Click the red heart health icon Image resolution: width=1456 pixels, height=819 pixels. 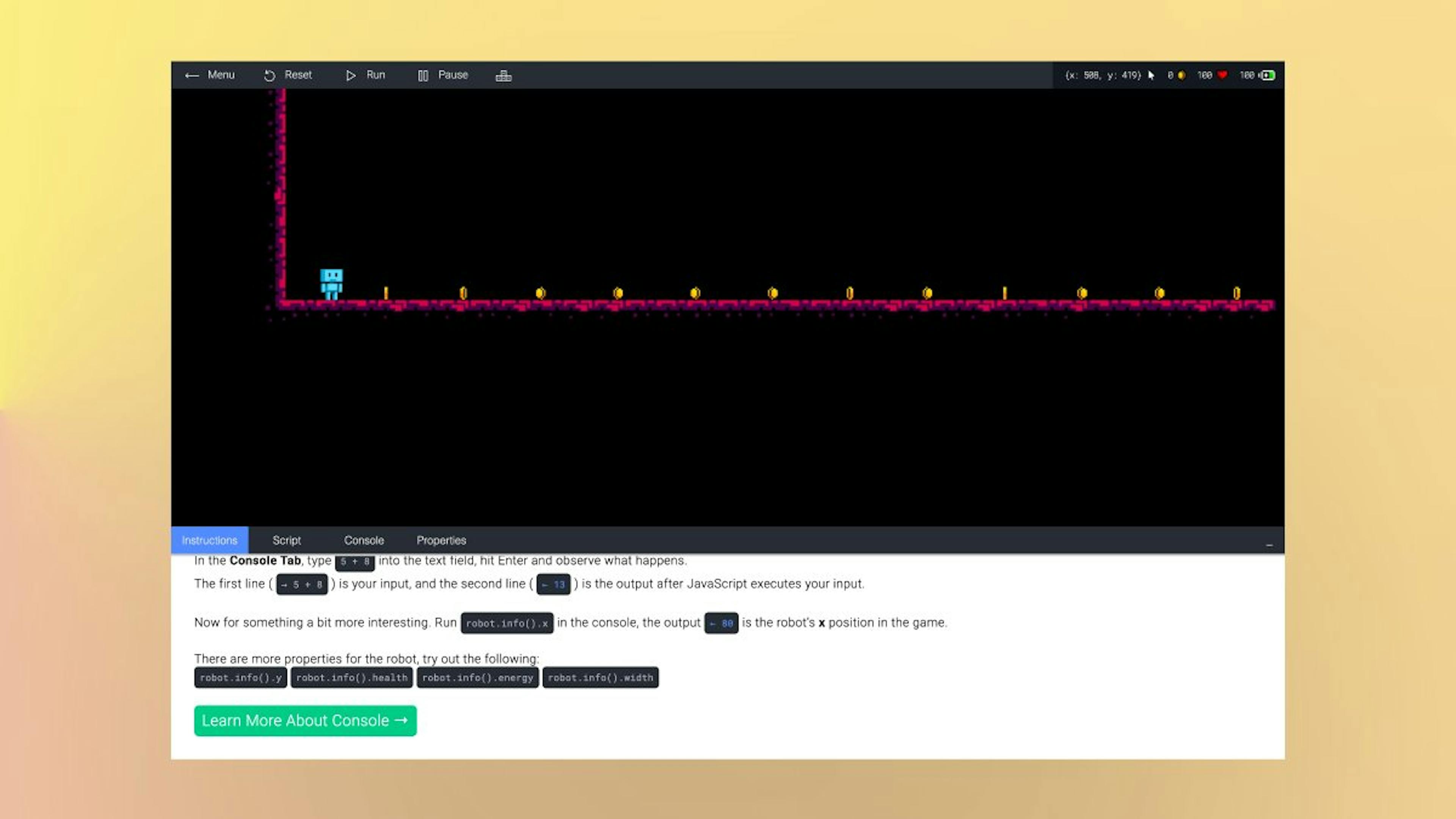pyautogui.click(x=1222, y=75)
